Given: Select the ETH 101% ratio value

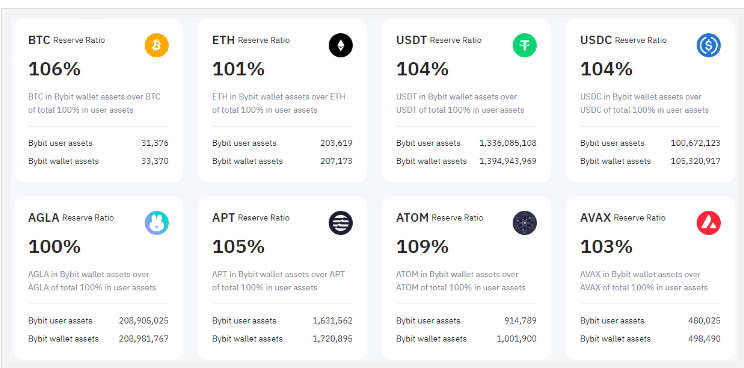Looking at the screenshot, I should 238,69.
